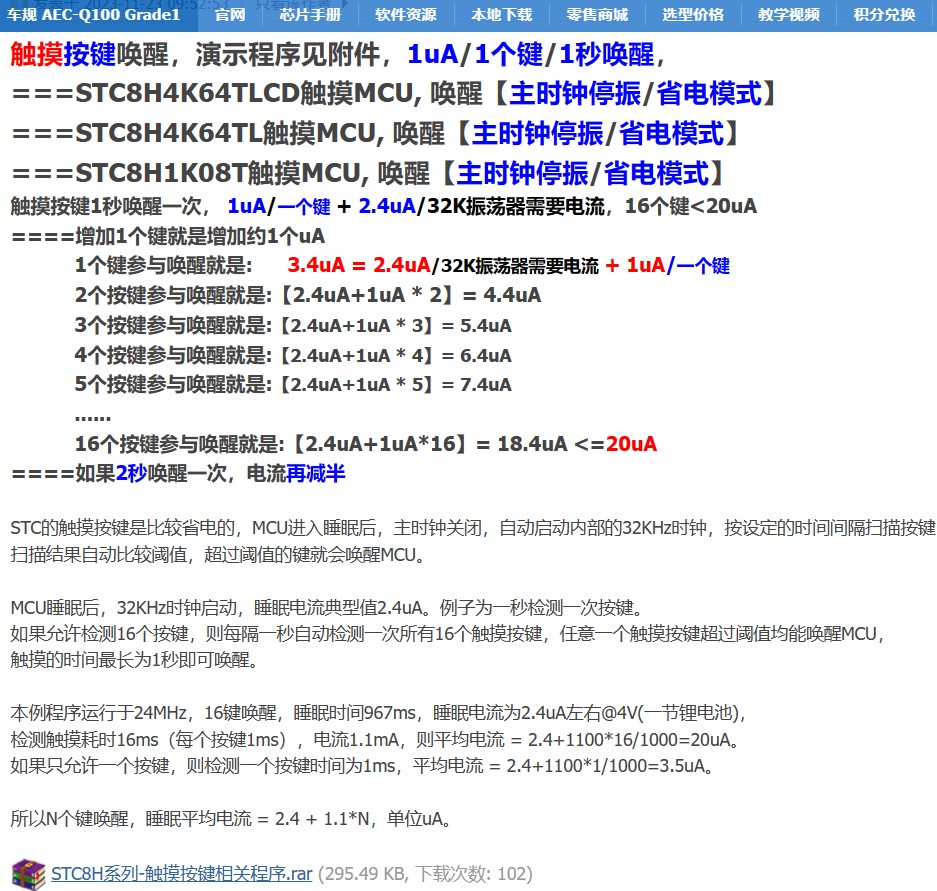Screen dimensions: 937x891
Task: Click the red 3.4uA = 2.4uA text
Action: [359, 265]
